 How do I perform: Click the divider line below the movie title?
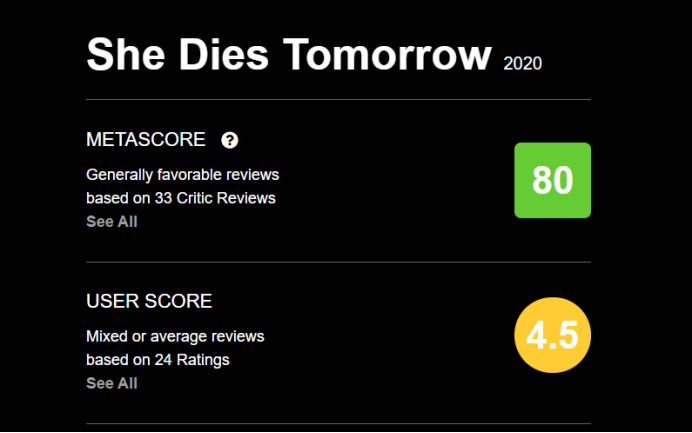pyautogui.click(x=338, y=100)
